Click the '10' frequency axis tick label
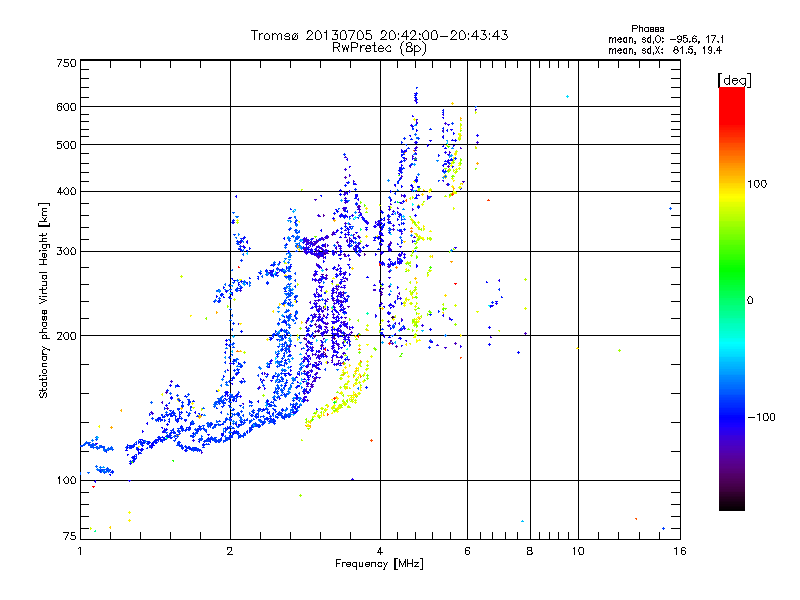Image resolution: width=800 pixels, height=600 pixels. coord(578,551)
